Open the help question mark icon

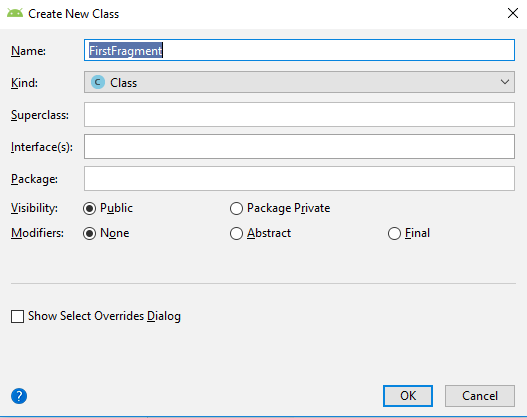(x=19, y=396)
